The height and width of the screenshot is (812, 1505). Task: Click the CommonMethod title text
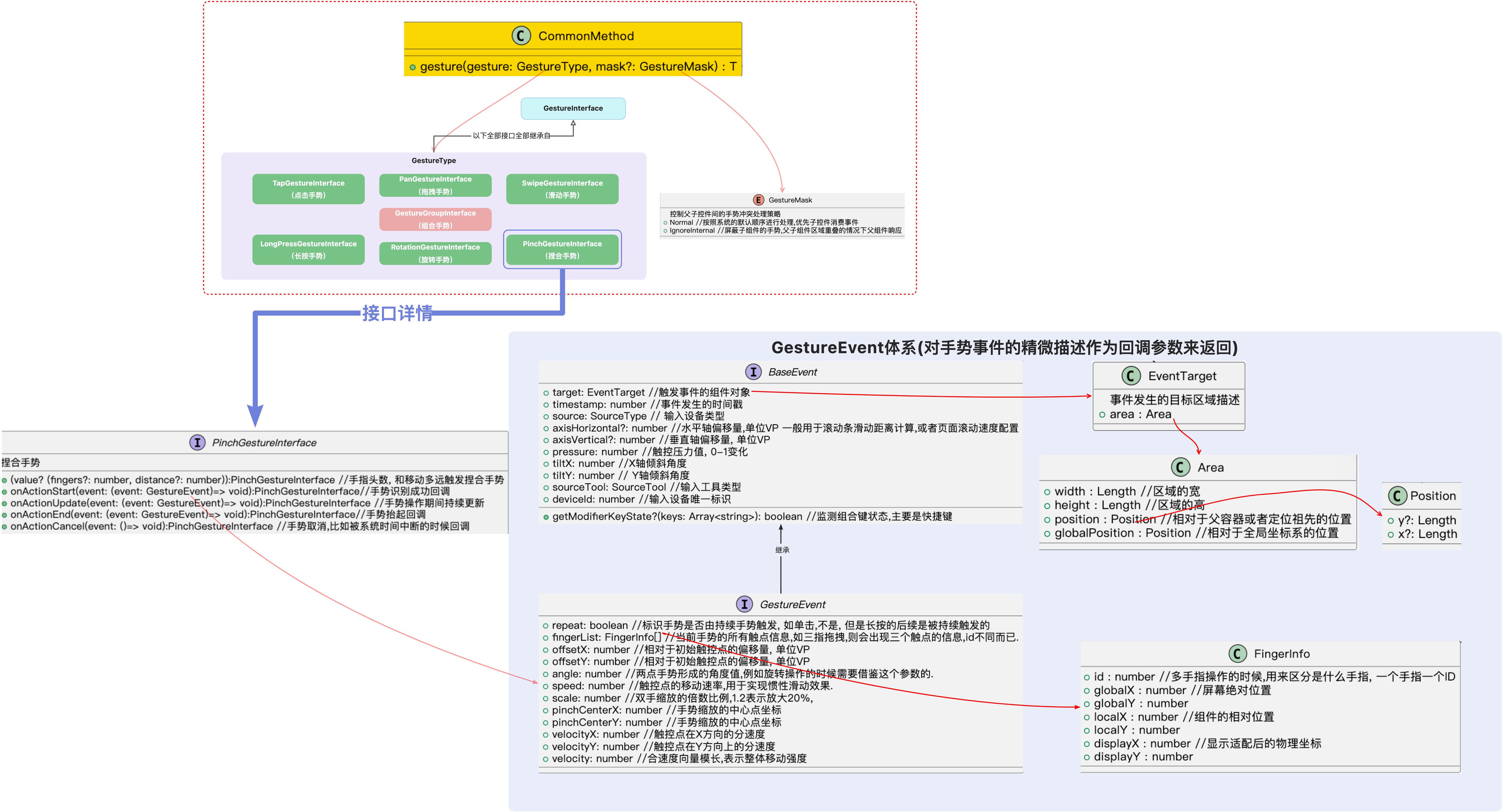[586, 36]
